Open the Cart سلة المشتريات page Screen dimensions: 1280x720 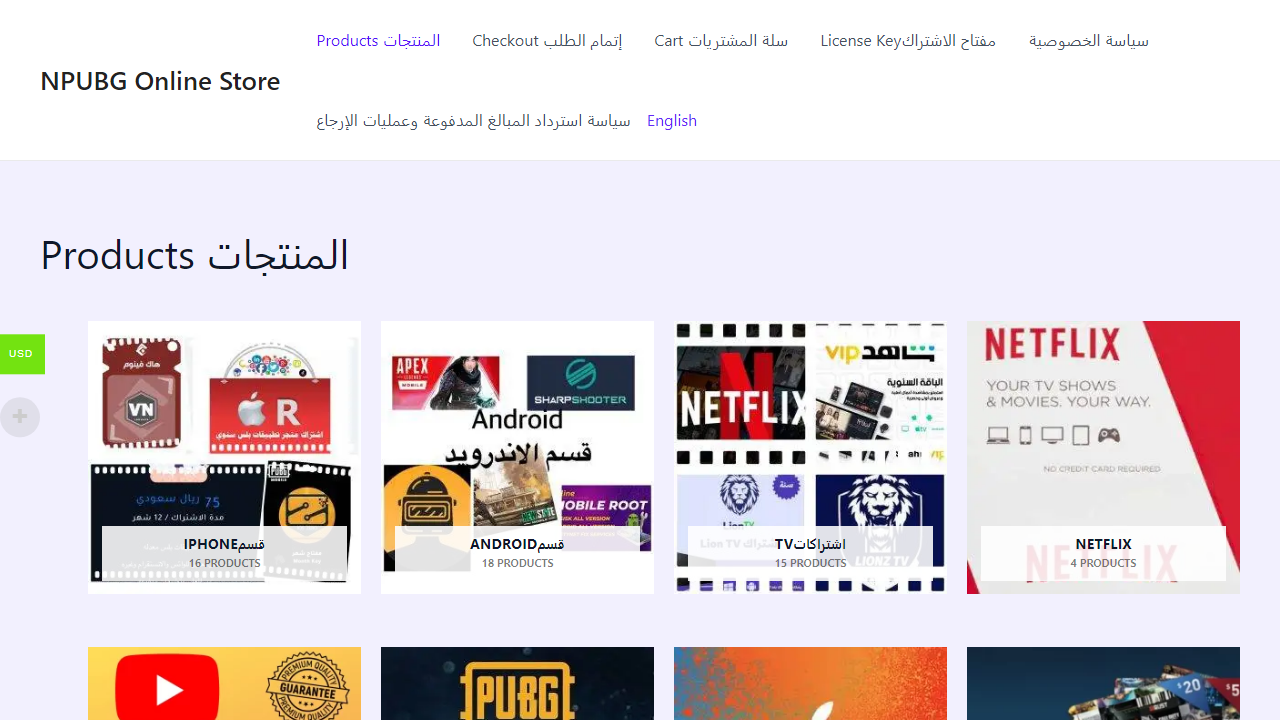coord(721,41)
